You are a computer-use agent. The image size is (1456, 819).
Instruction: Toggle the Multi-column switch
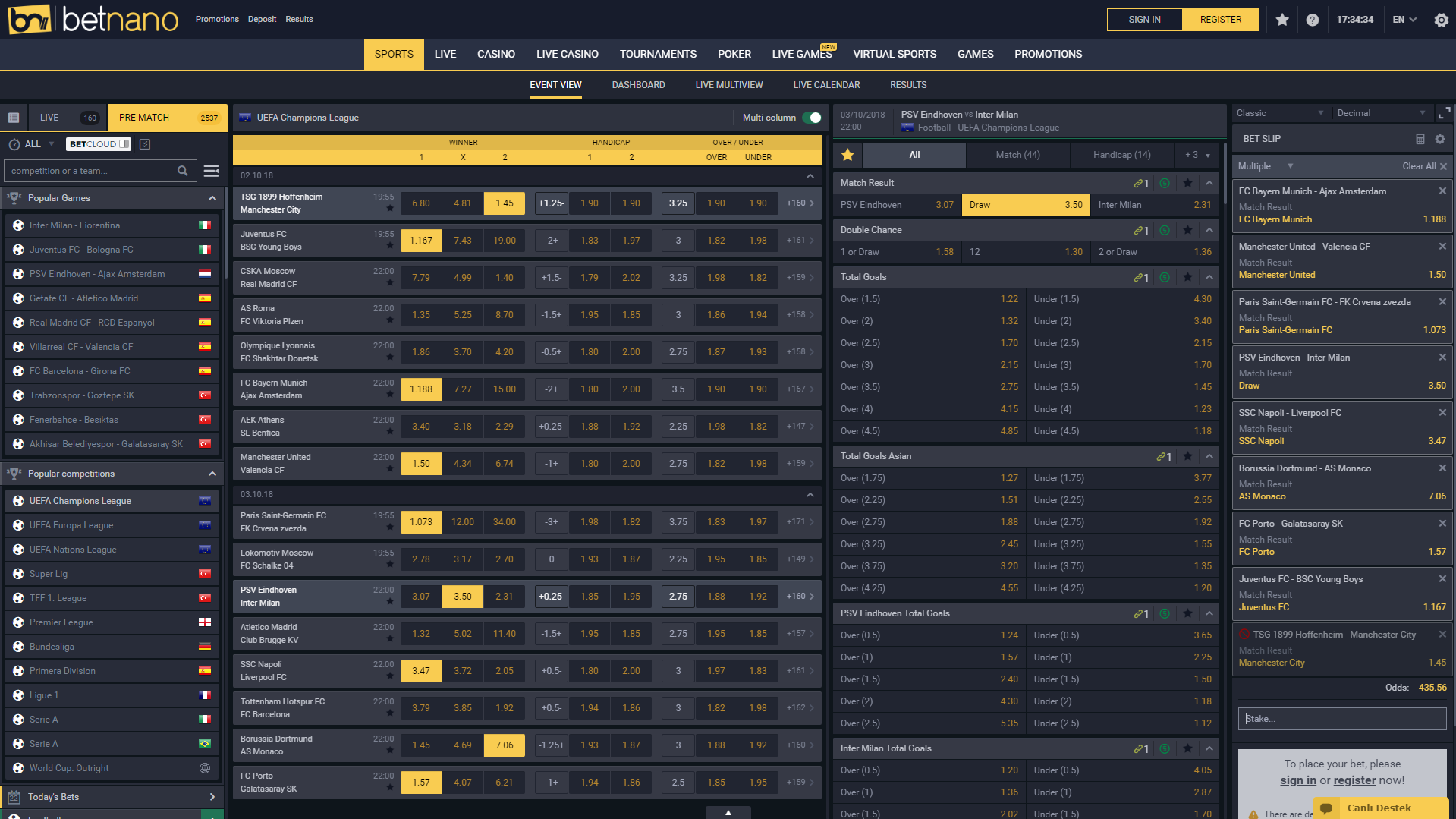point(812,118)
